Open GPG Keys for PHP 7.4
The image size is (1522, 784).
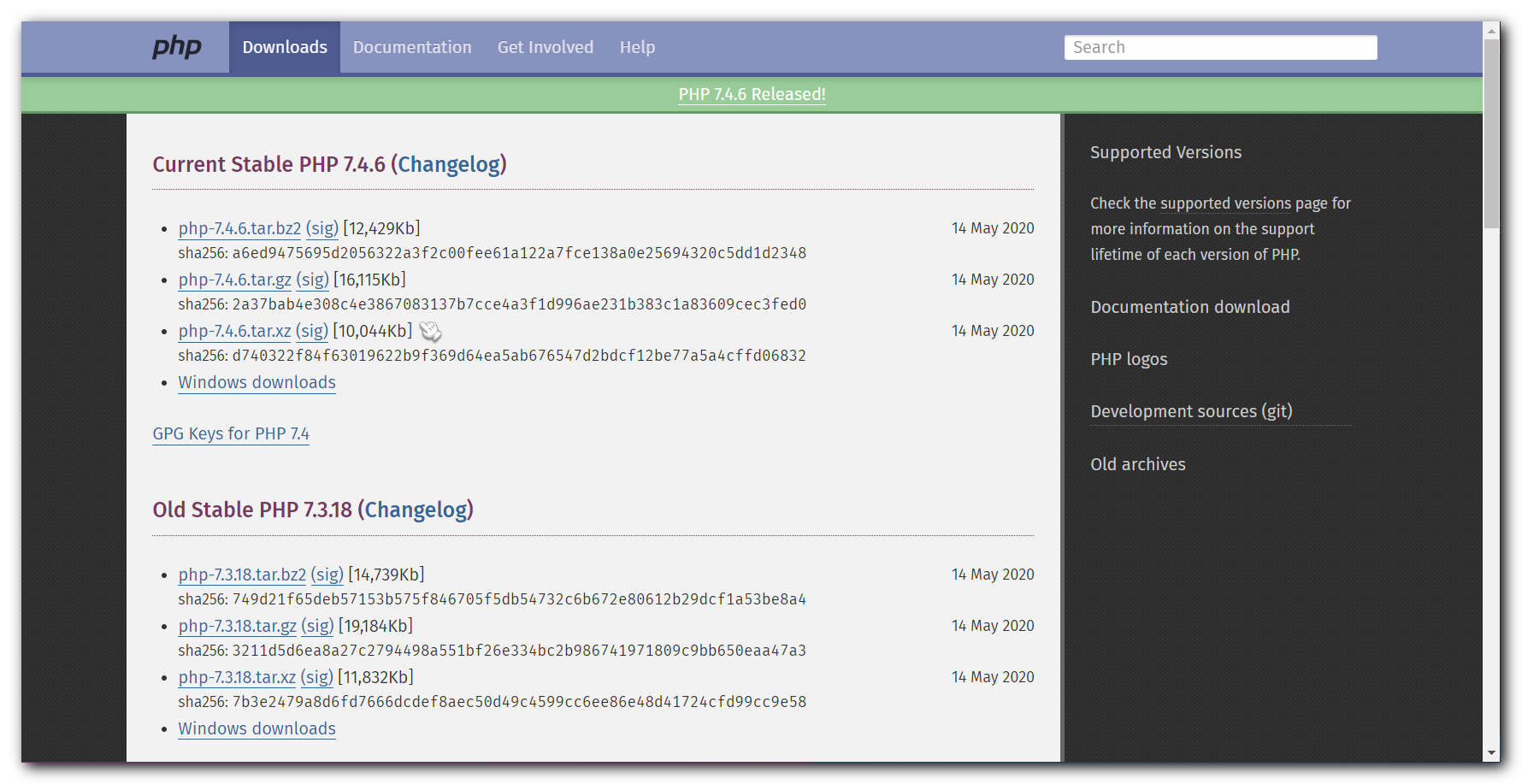[x=231, y=433]
